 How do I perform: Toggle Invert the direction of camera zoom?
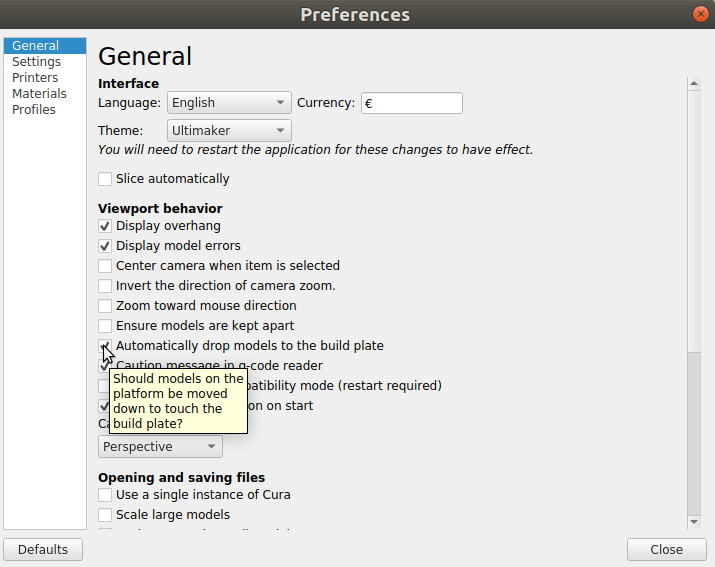(105, 286)
